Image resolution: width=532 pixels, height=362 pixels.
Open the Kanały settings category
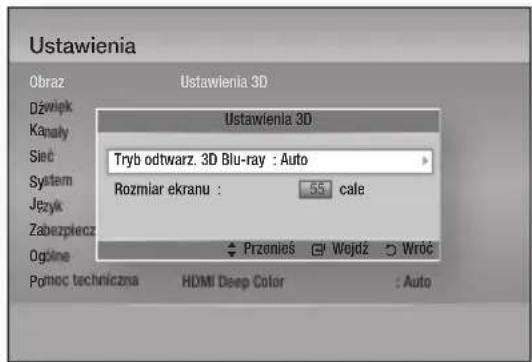(49, 131)
